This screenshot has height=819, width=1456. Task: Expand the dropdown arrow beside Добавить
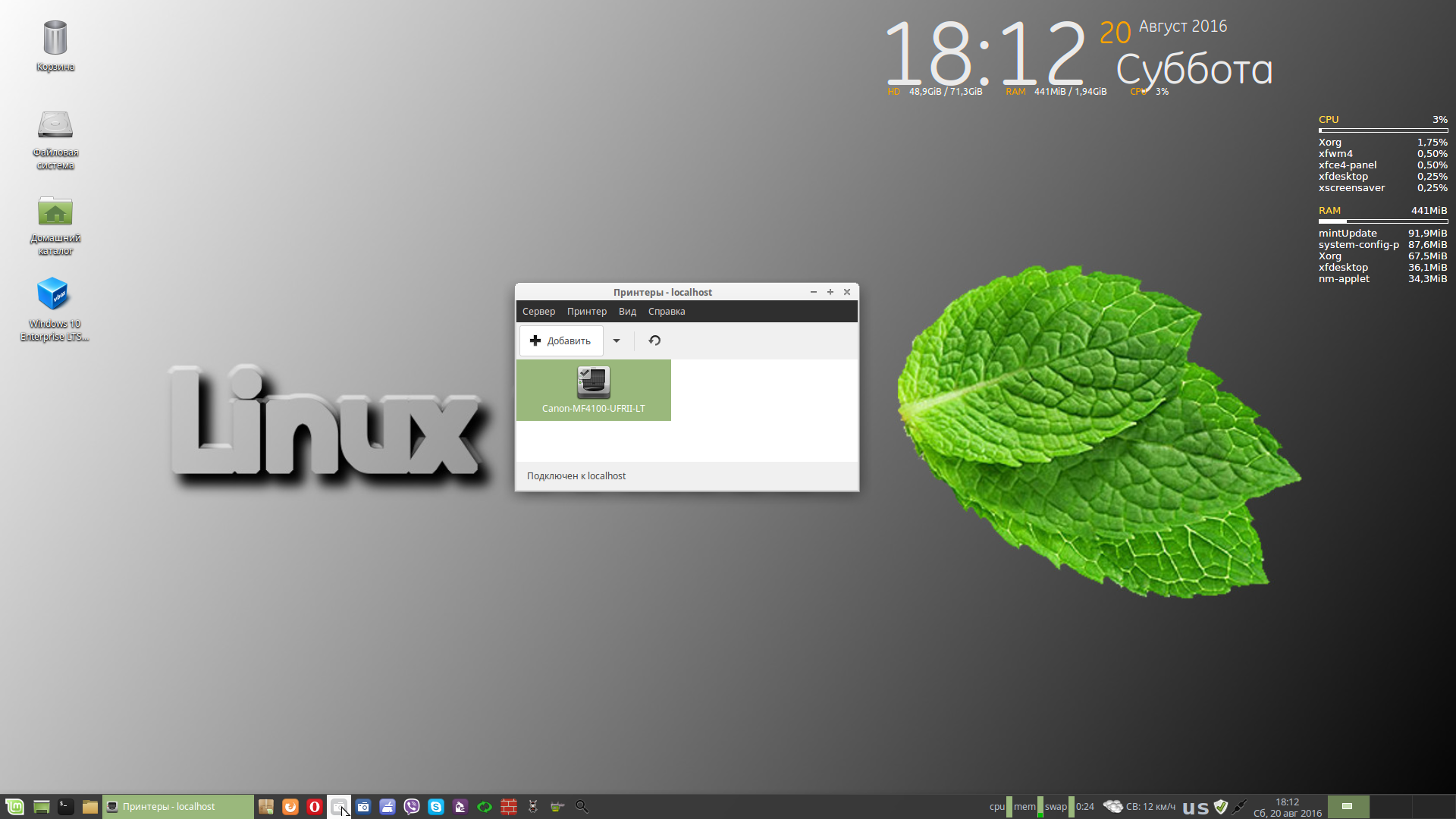617,340
